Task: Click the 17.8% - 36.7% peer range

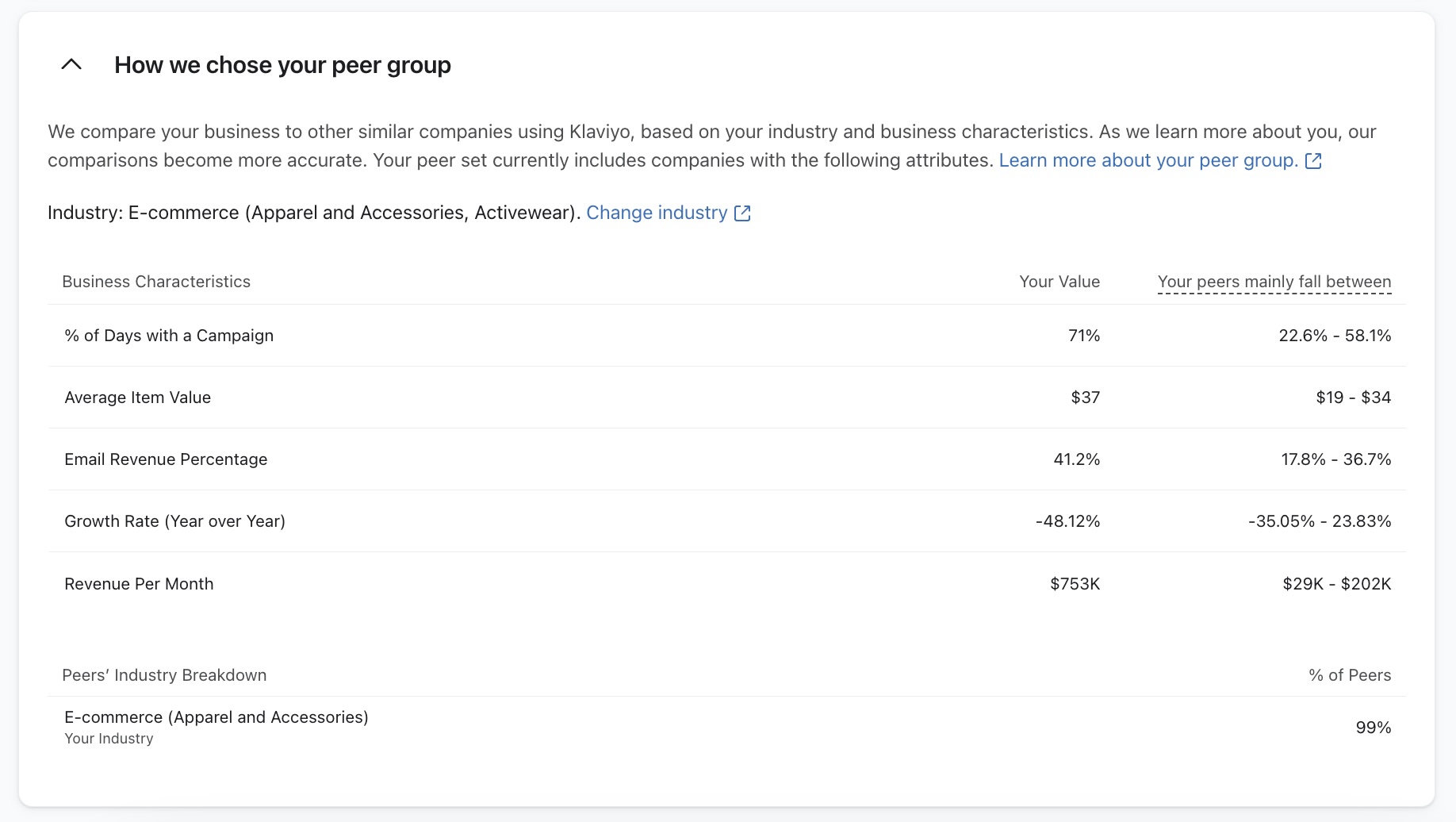Action: [1335, 459]
